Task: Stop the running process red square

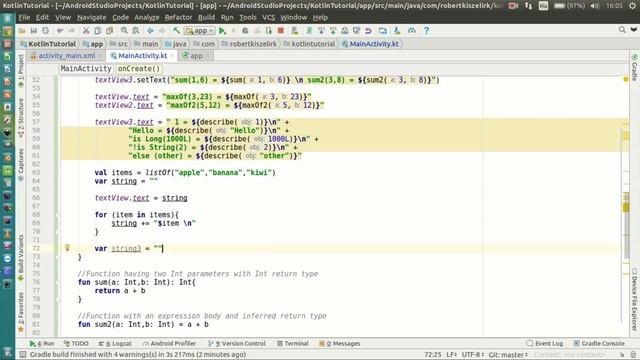Action: [x=280, y=31]
